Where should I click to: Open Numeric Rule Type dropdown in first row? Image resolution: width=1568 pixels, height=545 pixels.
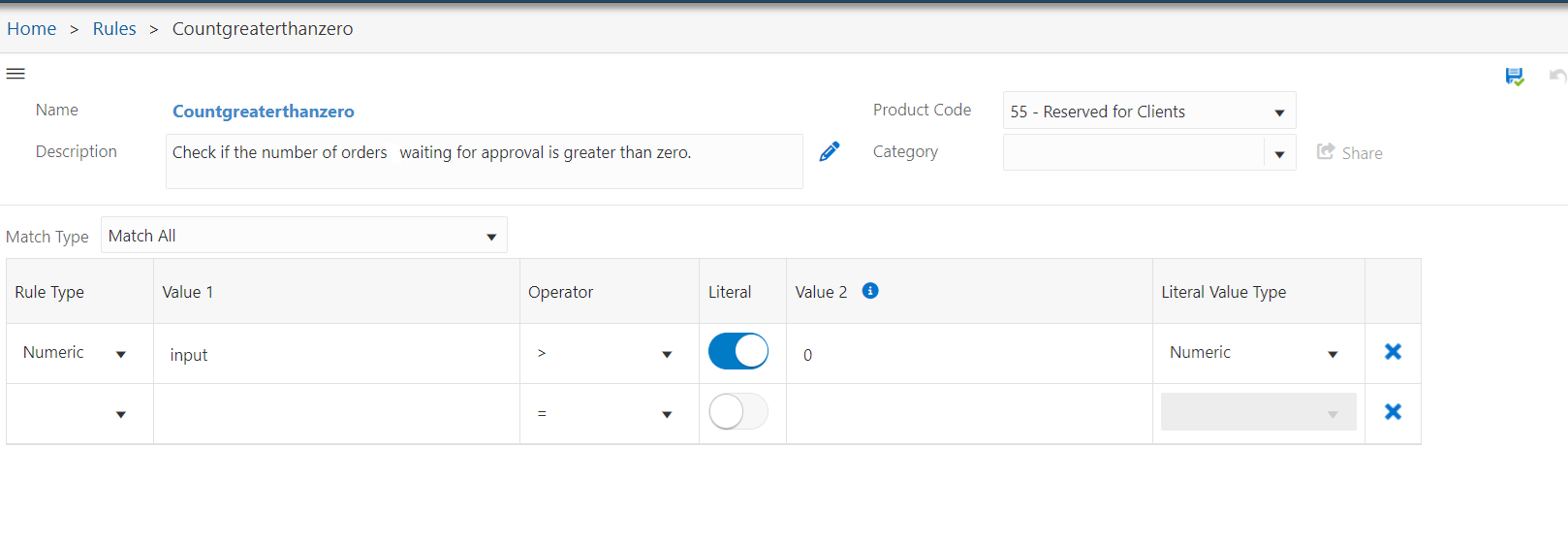76,353
